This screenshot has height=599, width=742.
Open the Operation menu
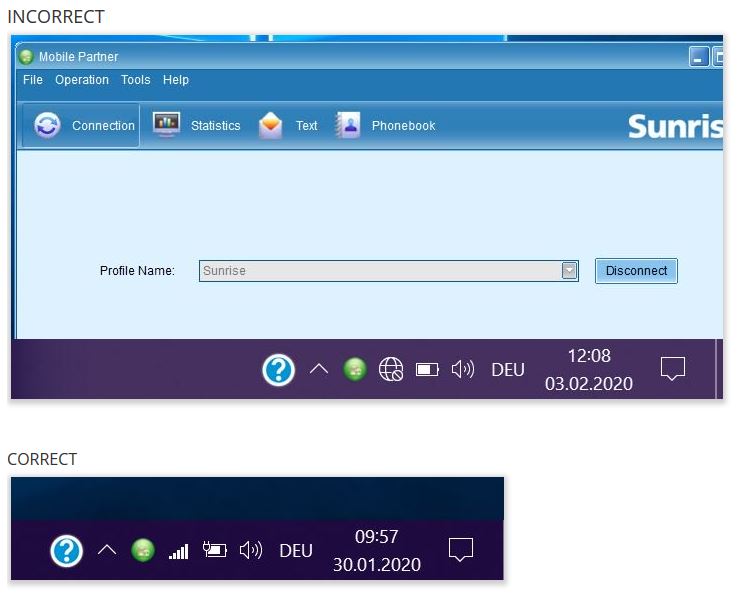click(82, 80)
